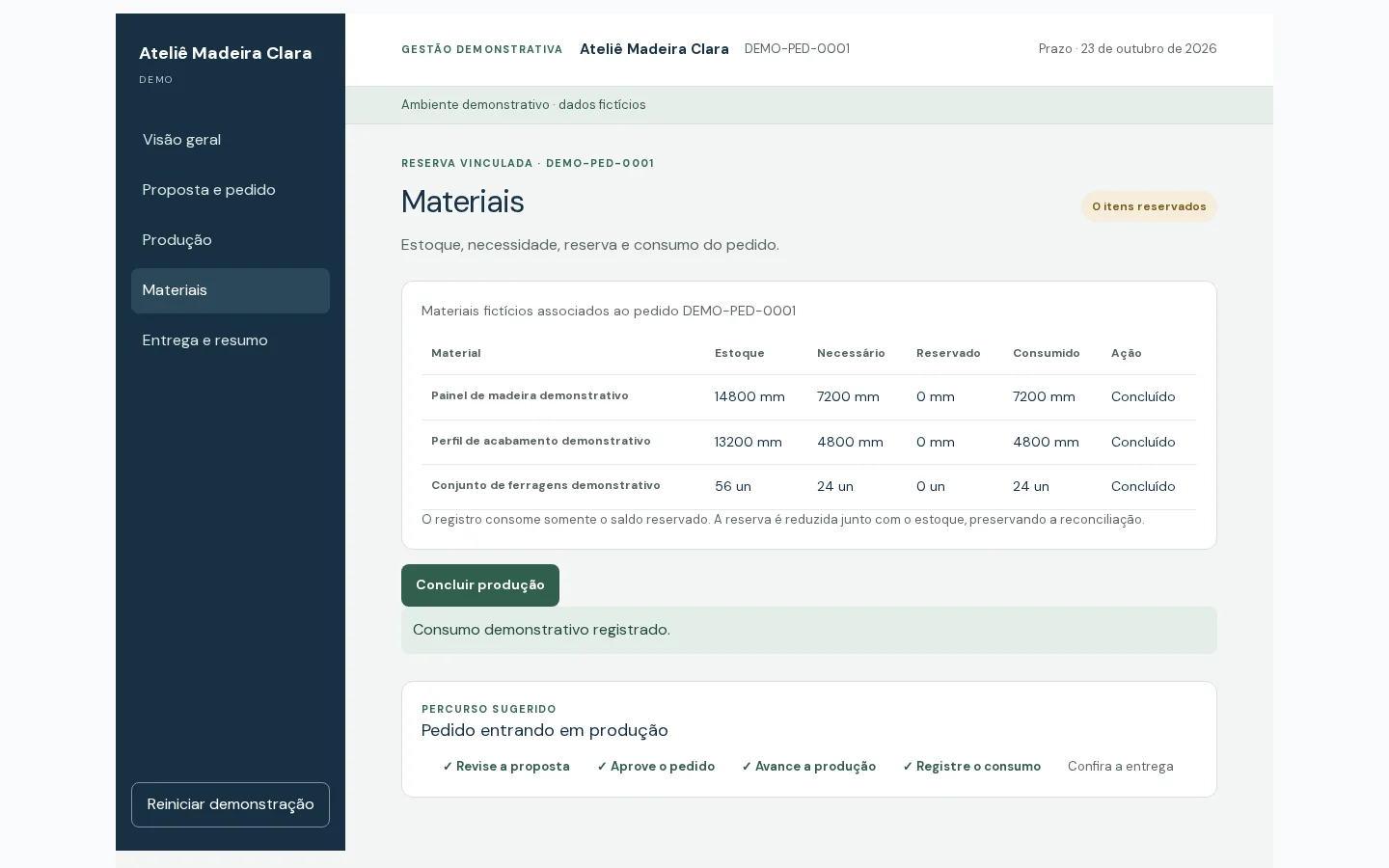The image size is (1389, 868).
Task: Click the 7200 mm consumed value
Action: tap(1044, 397)
